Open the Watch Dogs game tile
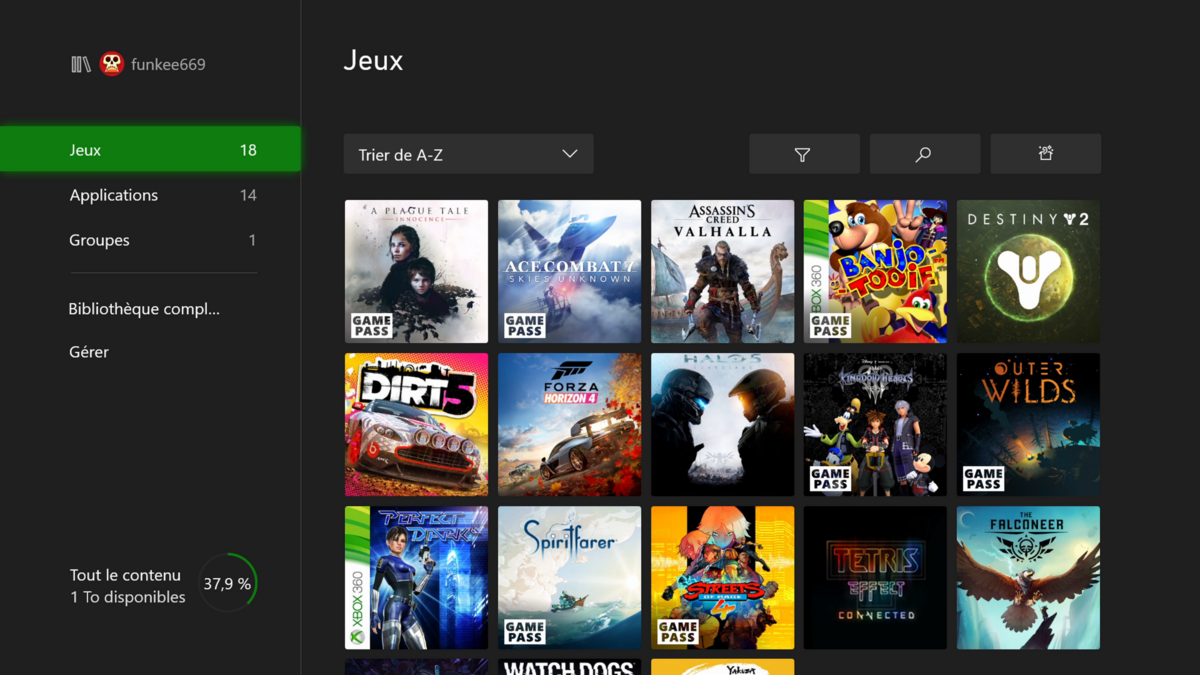The height and width of the screenshot is (675, 1200). click(570, 667)
